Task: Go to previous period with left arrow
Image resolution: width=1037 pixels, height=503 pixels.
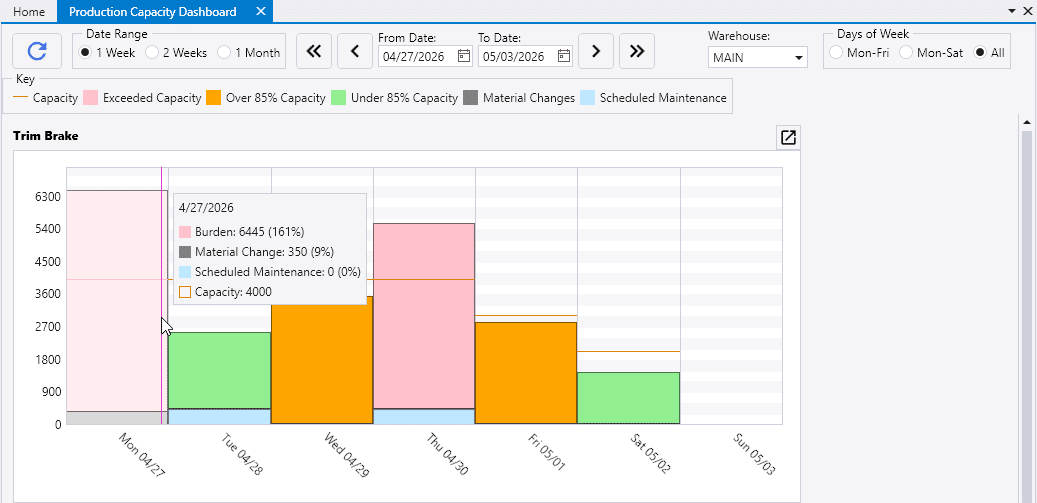Action: click(x=354, y=50)
